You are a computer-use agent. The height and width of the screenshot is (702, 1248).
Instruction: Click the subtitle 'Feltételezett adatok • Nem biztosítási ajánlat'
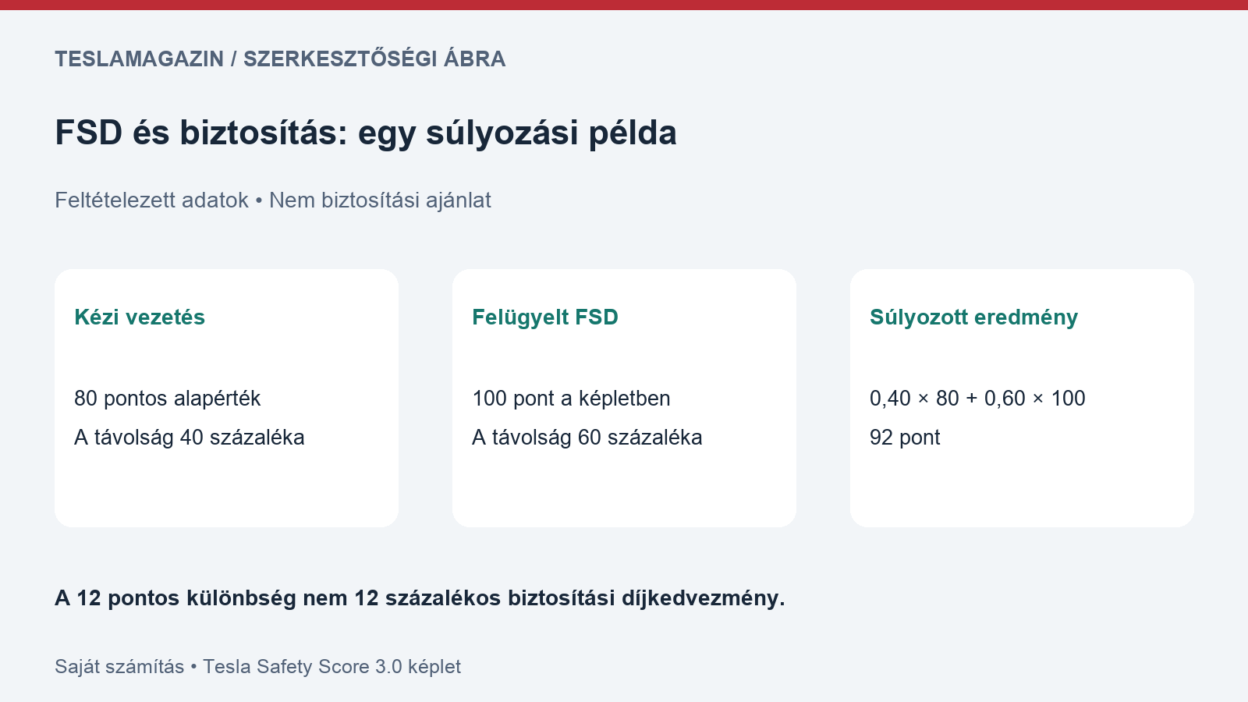coord(273,200)
